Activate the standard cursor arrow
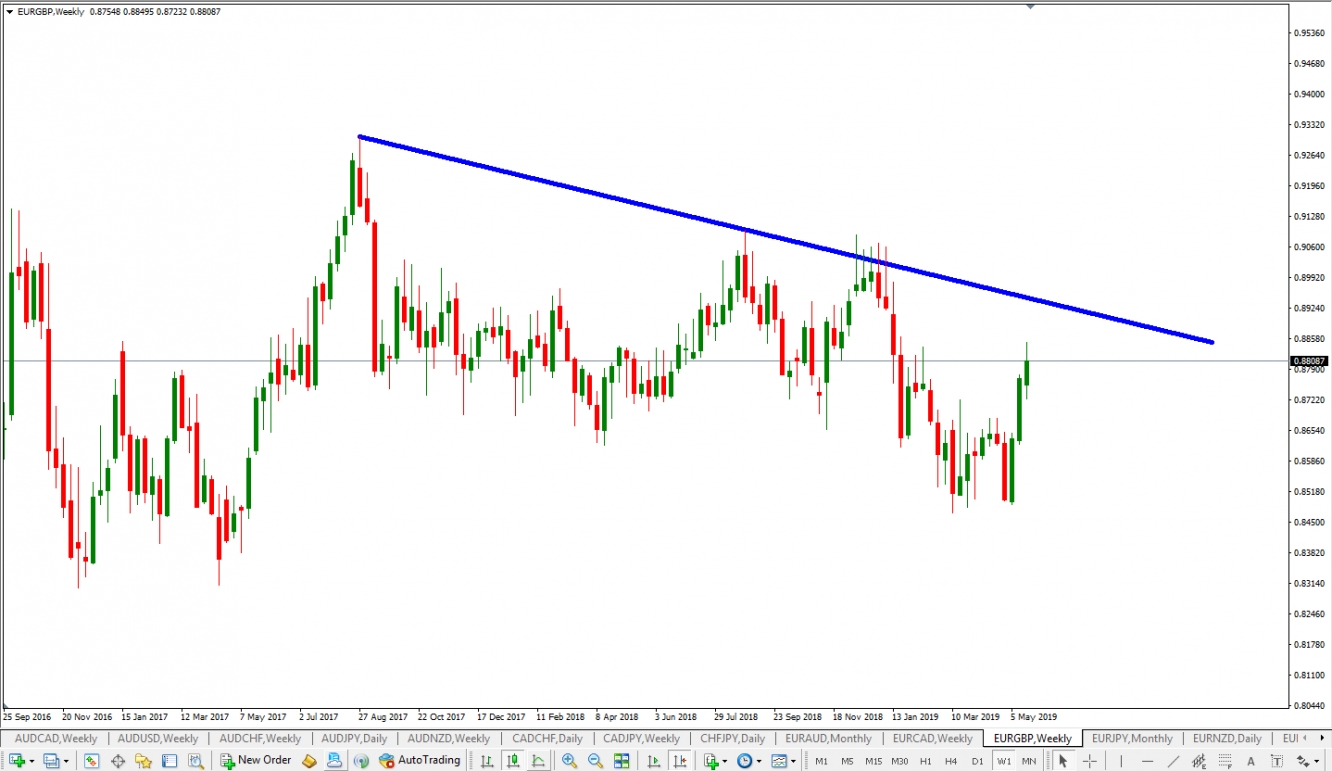 click(1063, 761)
